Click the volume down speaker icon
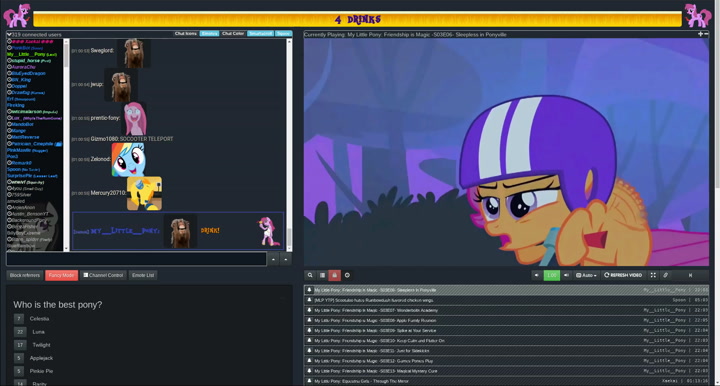This screenshot has width=720, height=386. 537,275
